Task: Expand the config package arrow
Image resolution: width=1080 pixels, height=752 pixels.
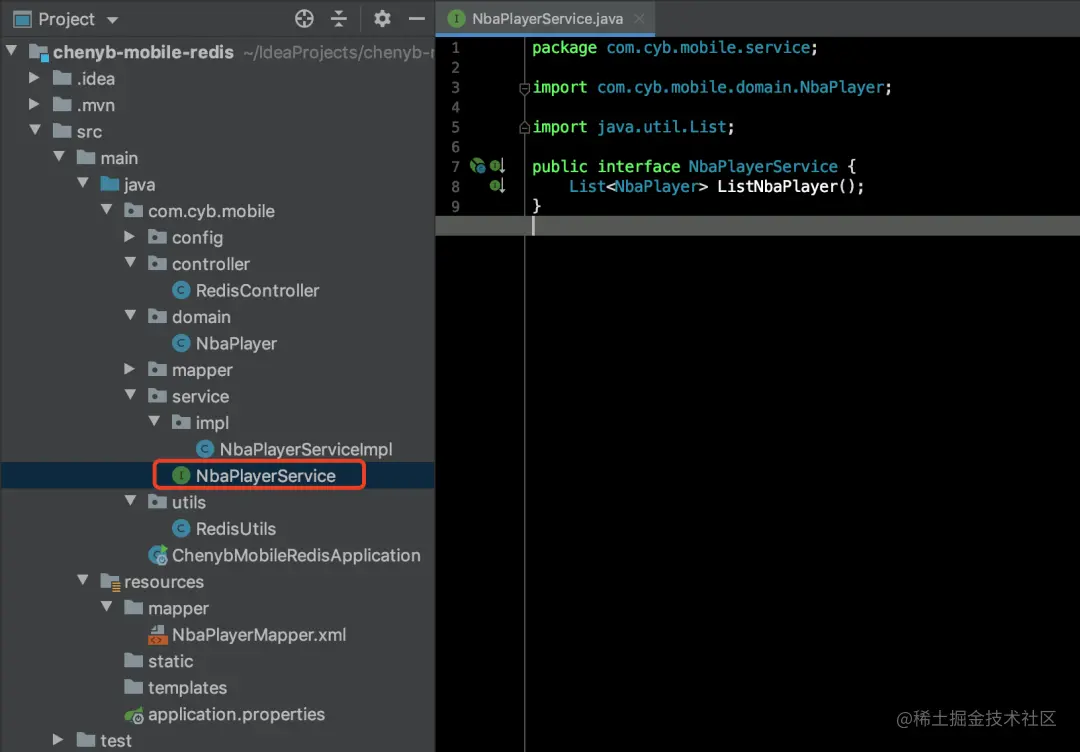Action: [129, 236]
